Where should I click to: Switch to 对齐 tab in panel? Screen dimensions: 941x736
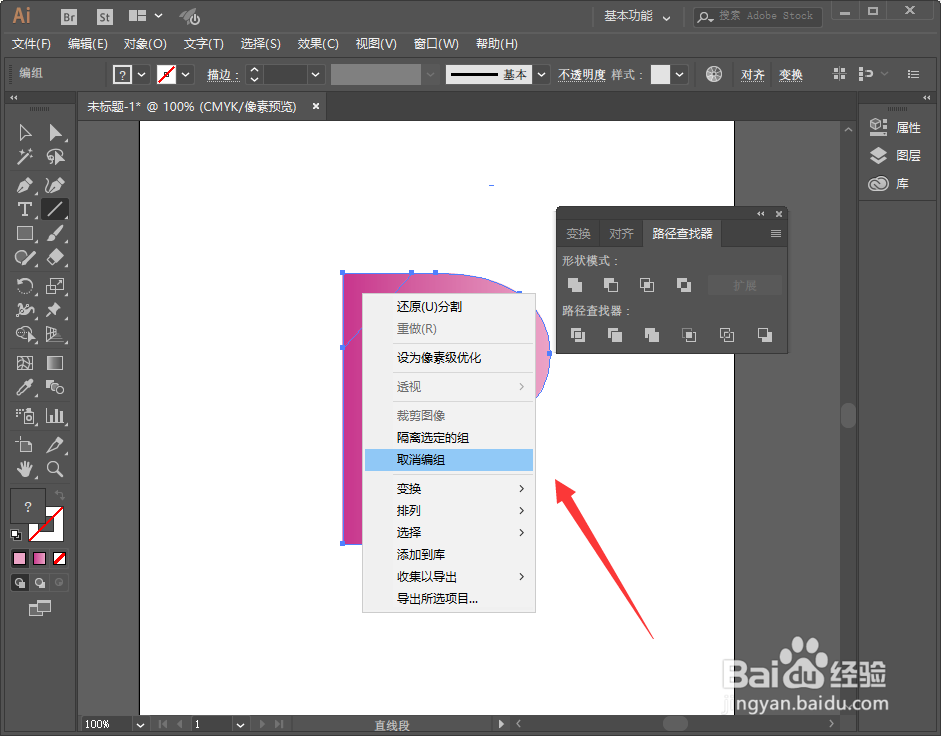pos(621,234)
